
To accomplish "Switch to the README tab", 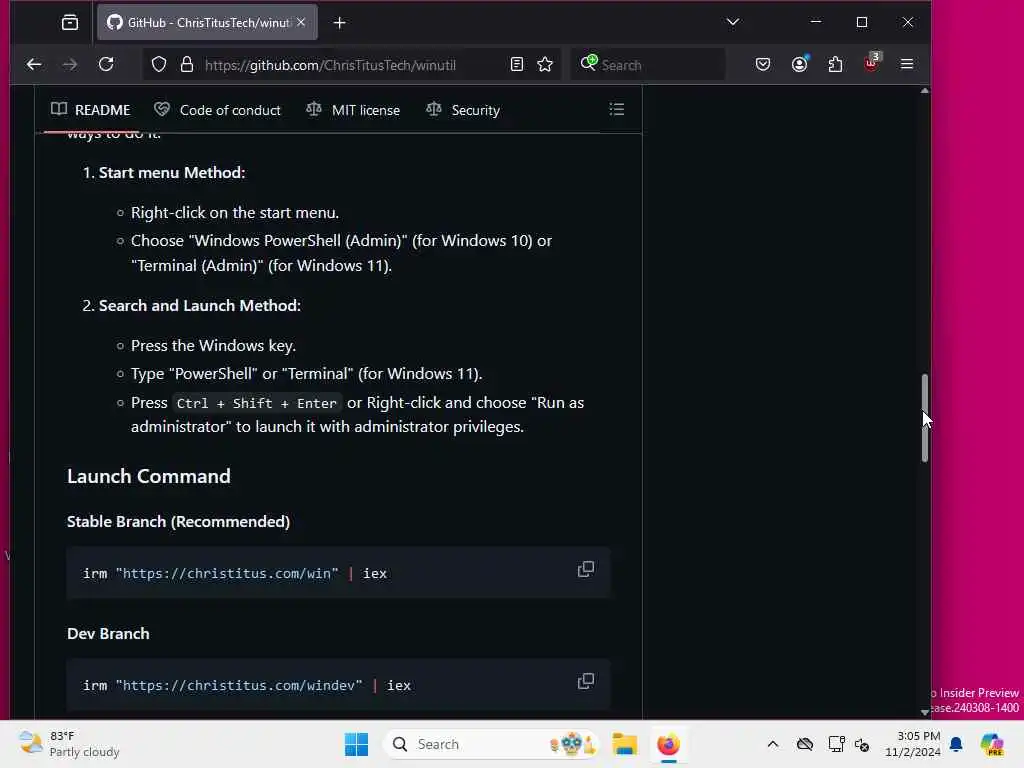I will coord(91,110).
